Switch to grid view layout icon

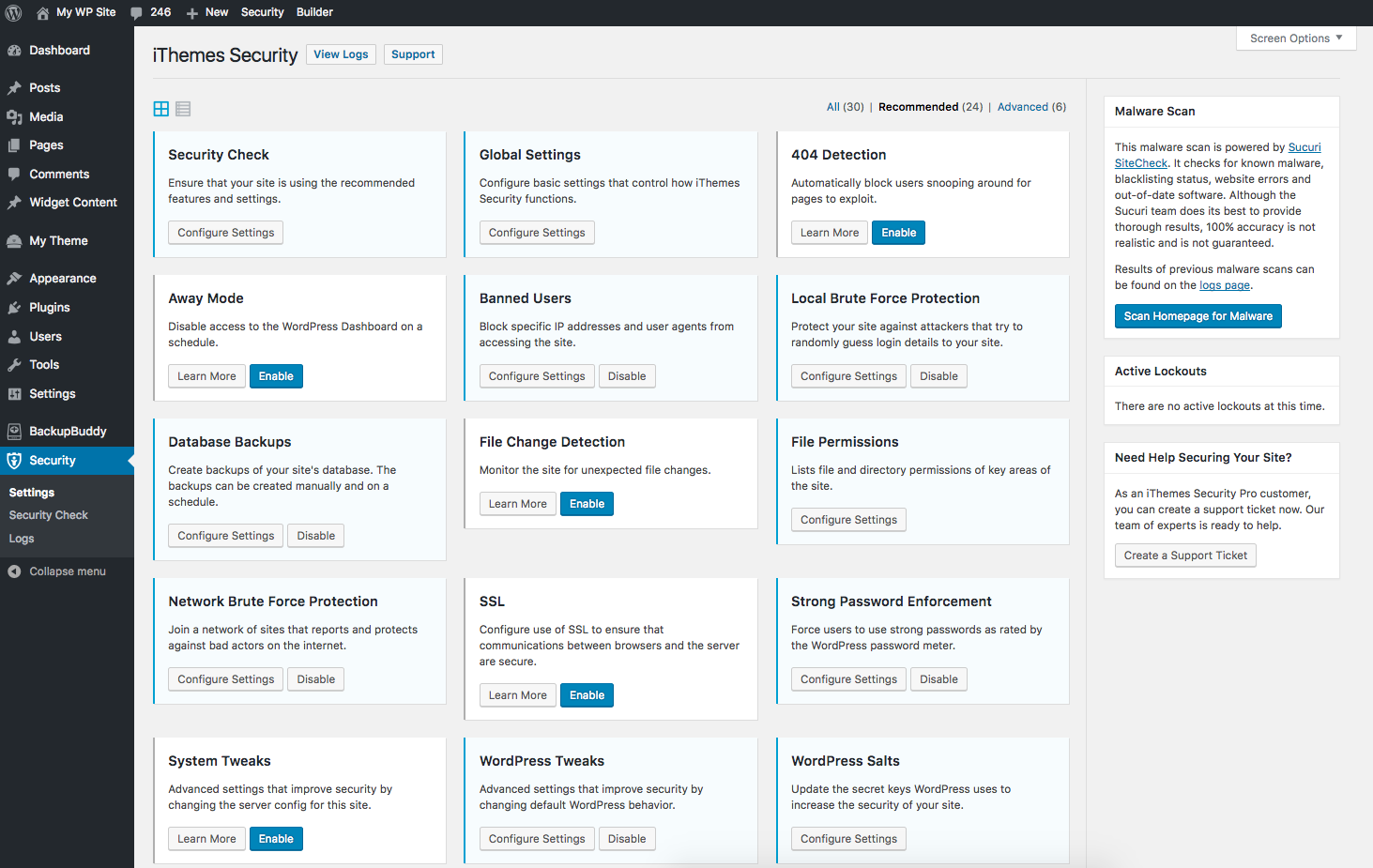(161, 109)
